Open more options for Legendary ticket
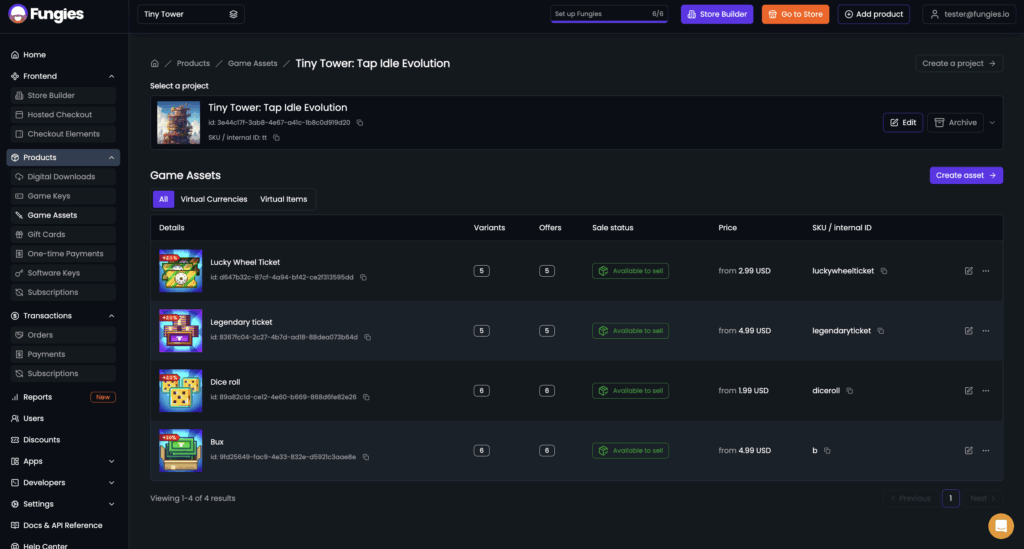 [x=986, y=331]
